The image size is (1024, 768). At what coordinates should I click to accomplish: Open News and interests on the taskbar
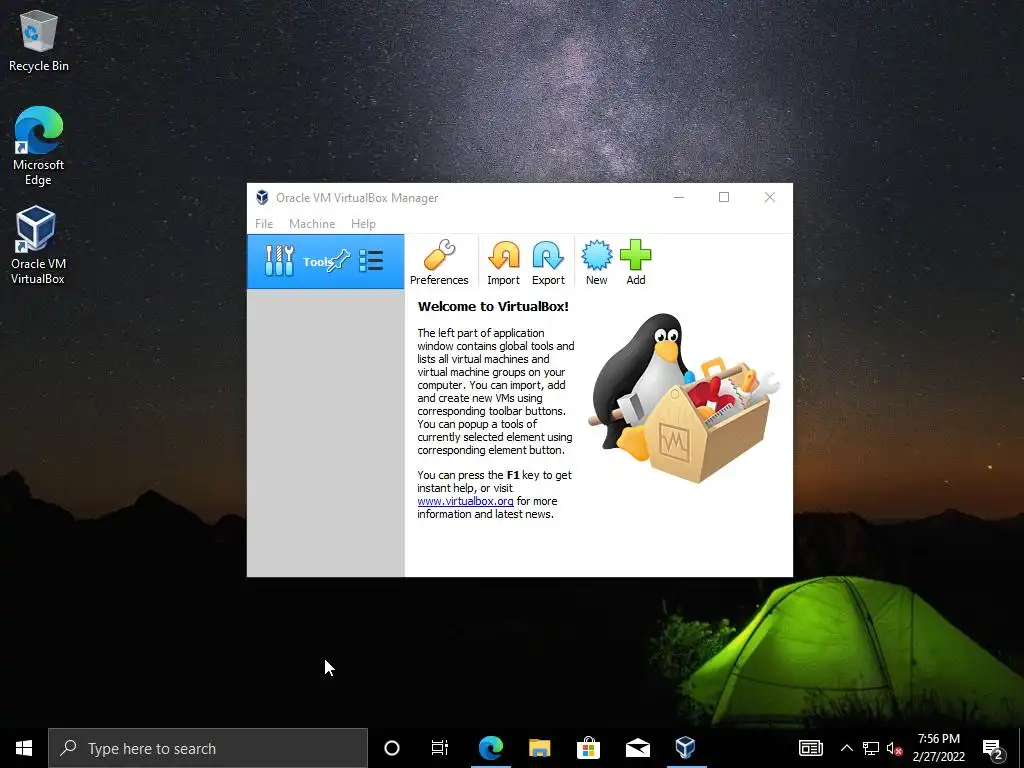coord(810,748)
